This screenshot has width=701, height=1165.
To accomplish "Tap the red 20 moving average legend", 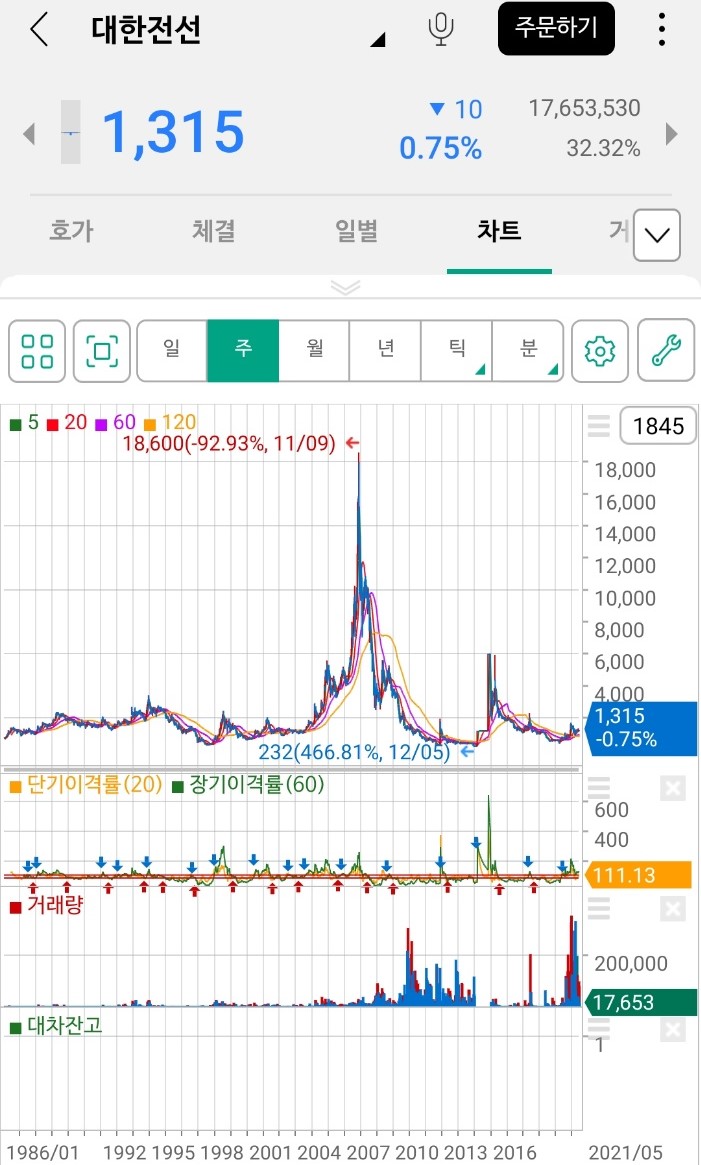I will [67, 423].
